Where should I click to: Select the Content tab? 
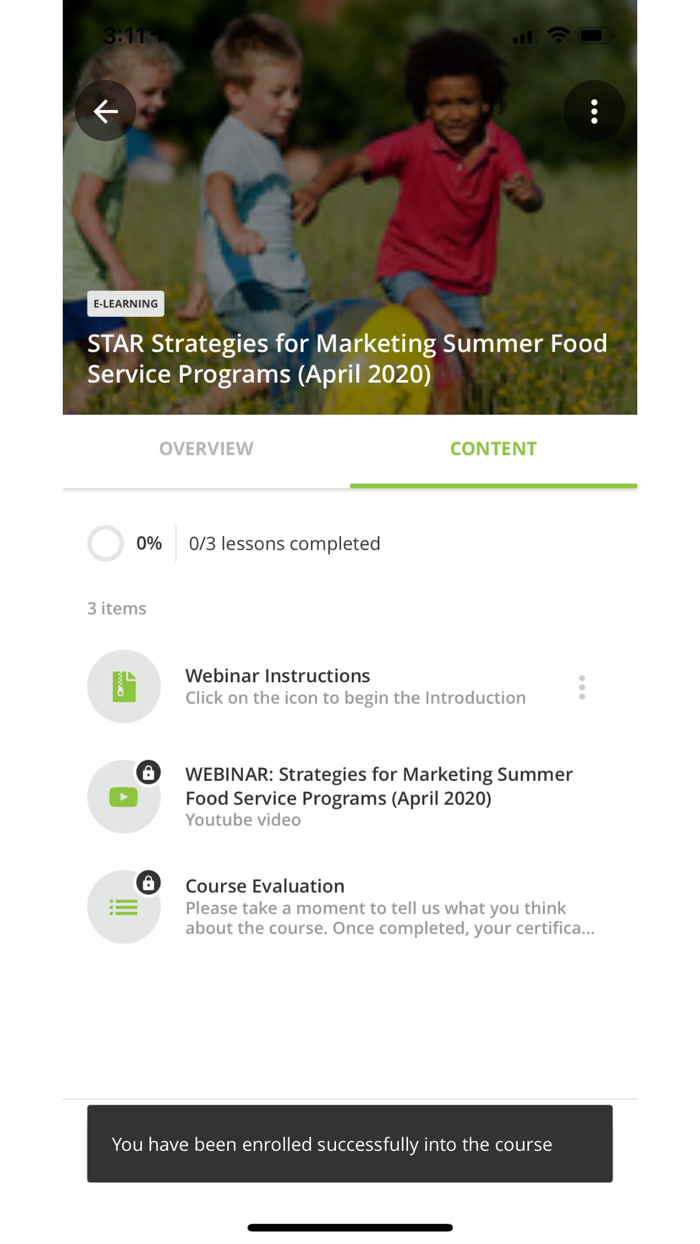tap(493, 449)
